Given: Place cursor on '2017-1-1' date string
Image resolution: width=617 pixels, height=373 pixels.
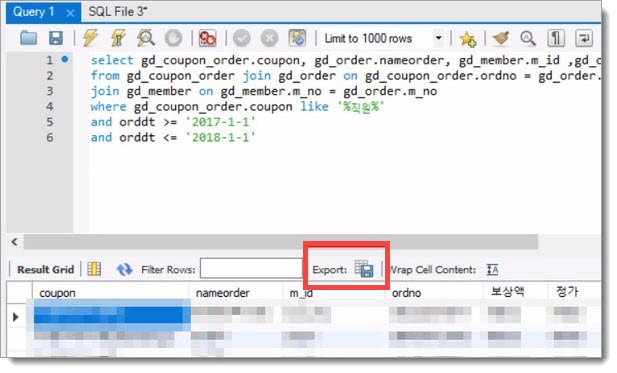Looking at the screenshot, I should pos(220,122).
